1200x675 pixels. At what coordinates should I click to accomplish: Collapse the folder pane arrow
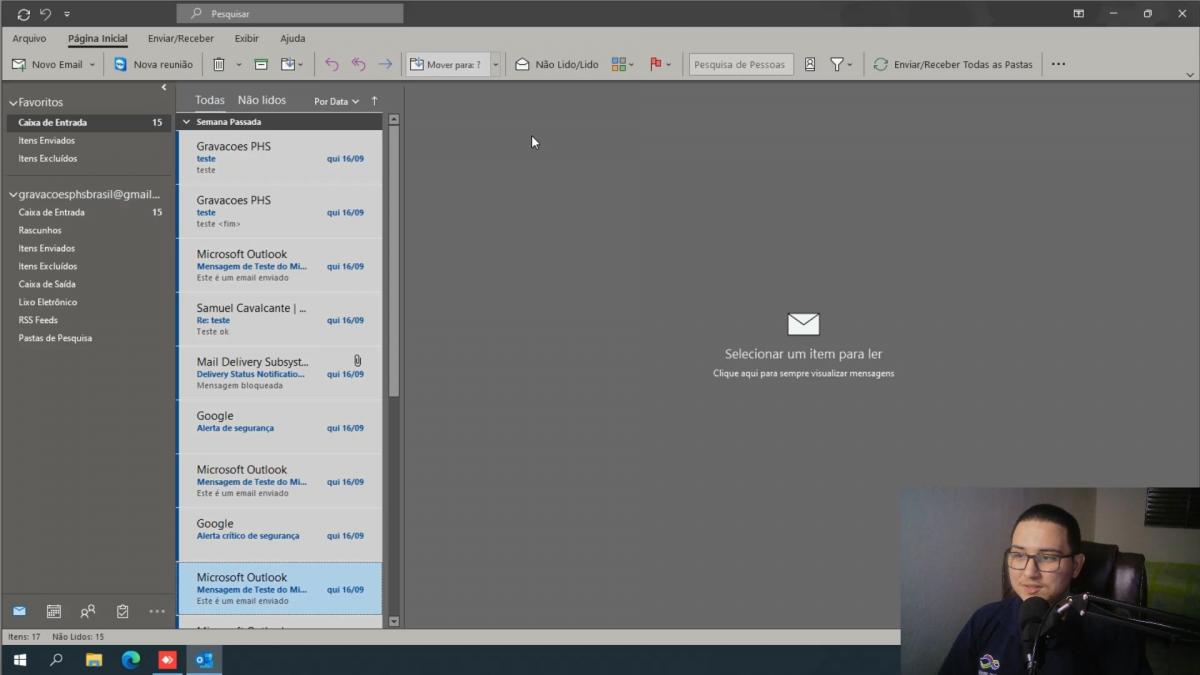click(164, 88)
